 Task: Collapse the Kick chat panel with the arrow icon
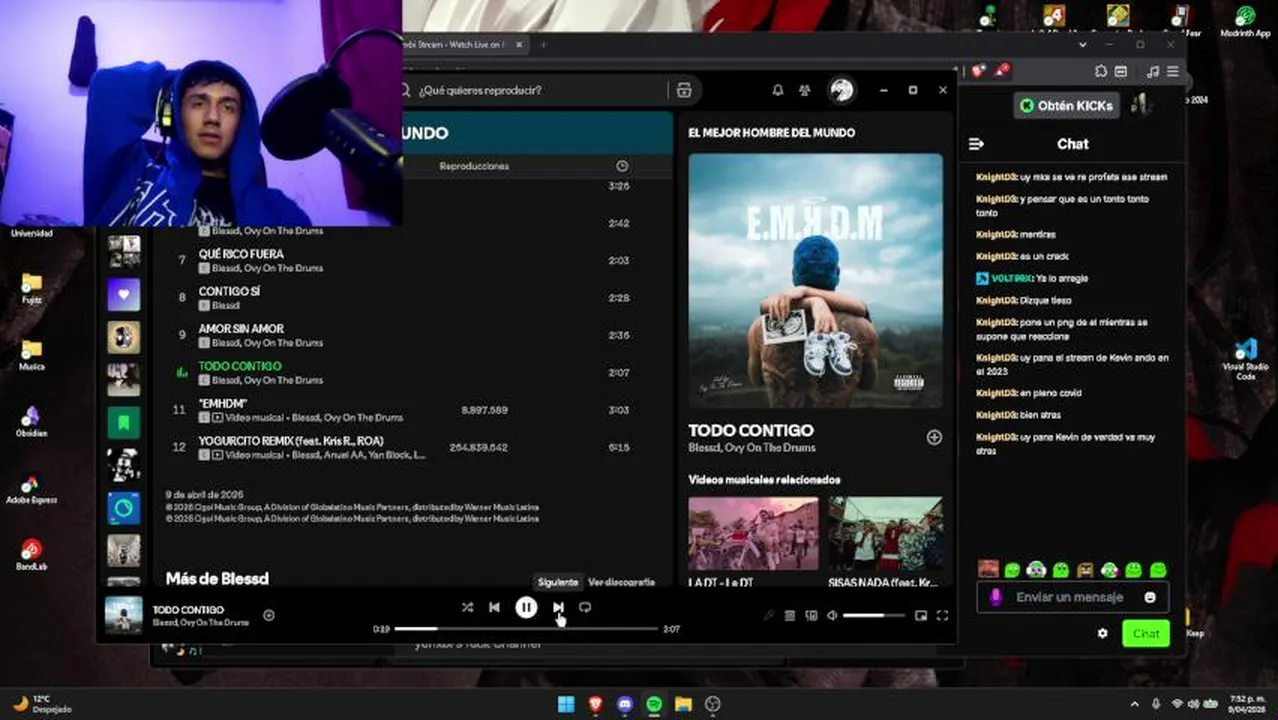pyautogui.click(x=976, y=144)
